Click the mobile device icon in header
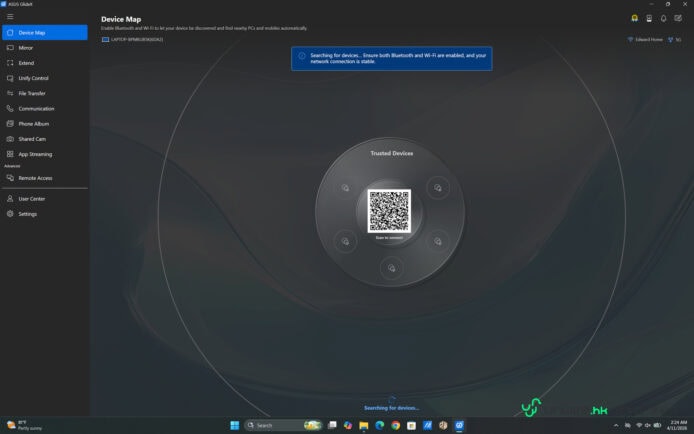The width and height of the screenshot is (694, 434). coord(649,18)
